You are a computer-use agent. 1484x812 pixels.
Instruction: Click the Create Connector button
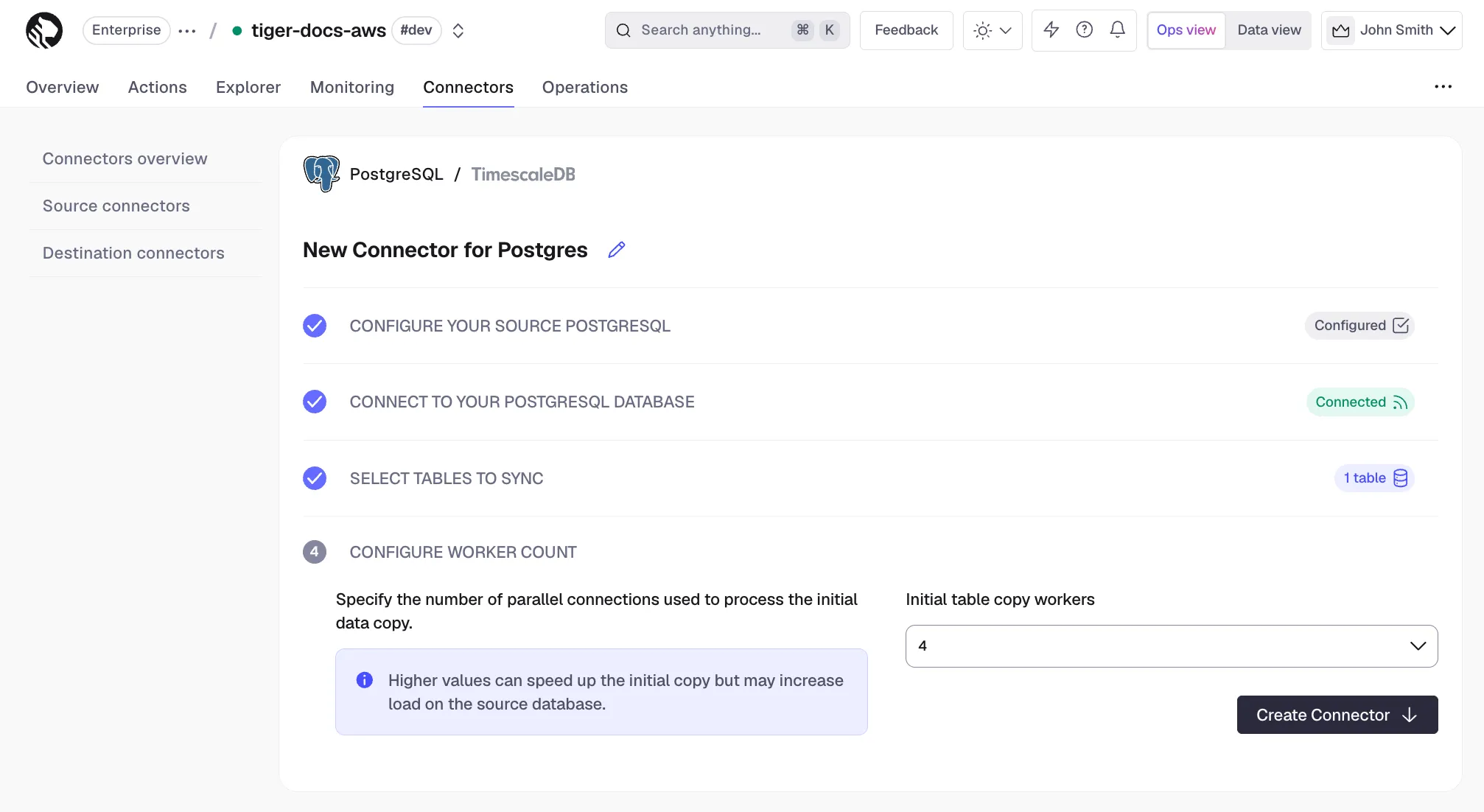point(1337,715)
